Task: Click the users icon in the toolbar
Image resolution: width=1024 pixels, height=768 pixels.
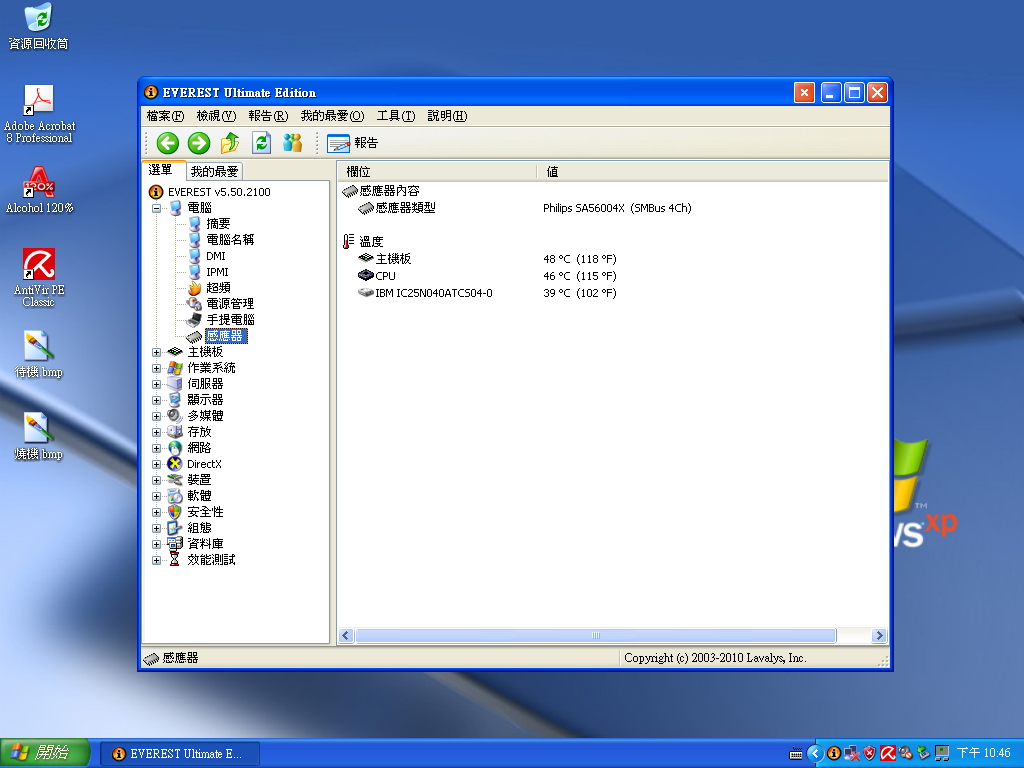Action: click(x=292, y=143)
